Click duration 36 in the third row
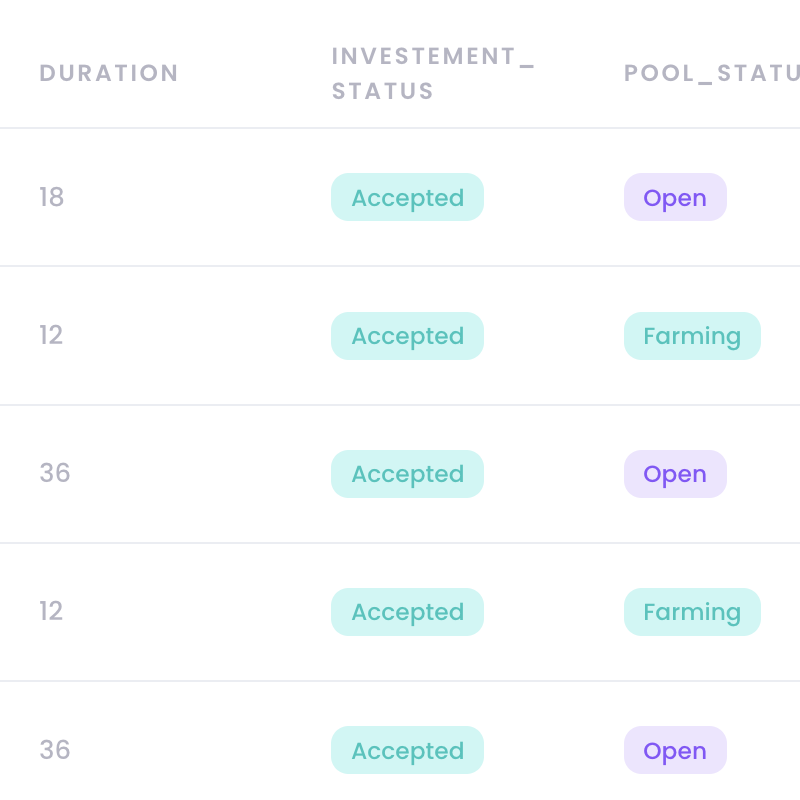 coord(55,473)
